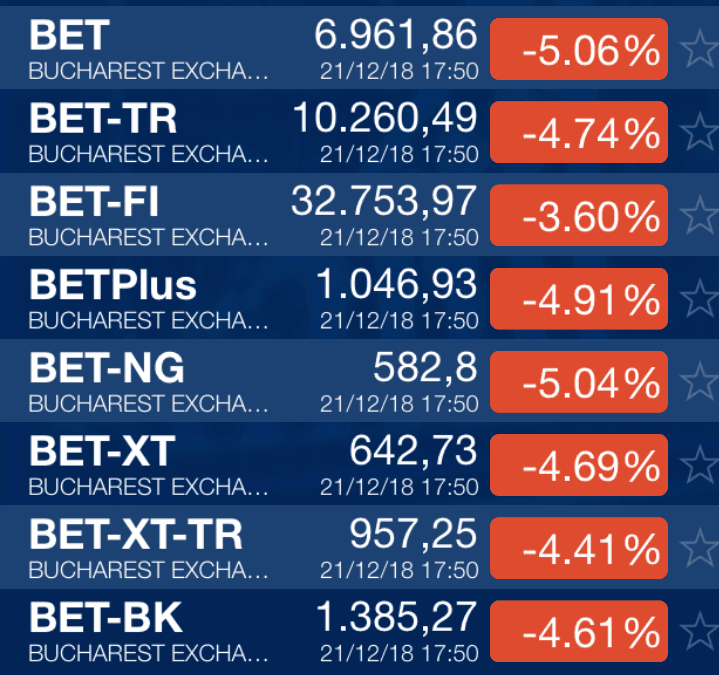719x675 pixels.
Task: Toggle the favorite star for BET-BK
Action: click(700, 631)
